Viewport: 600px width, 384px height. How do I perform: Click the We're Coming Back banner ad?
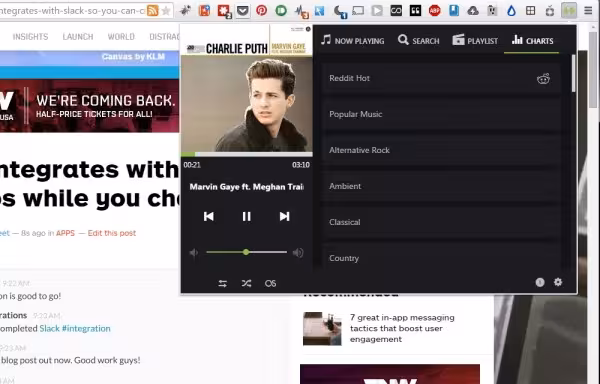click(90, 106)
